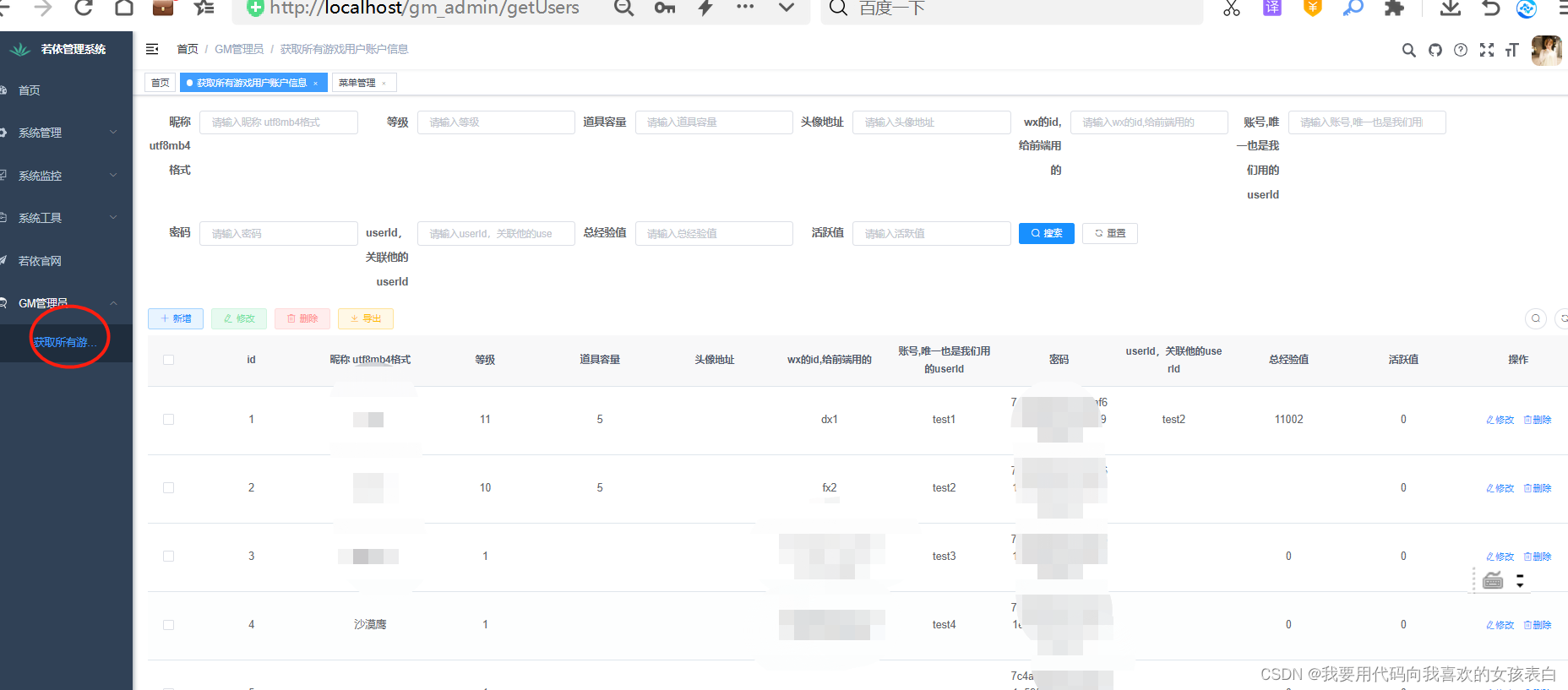Open the address bar three-dots menu

click(745, 7)
